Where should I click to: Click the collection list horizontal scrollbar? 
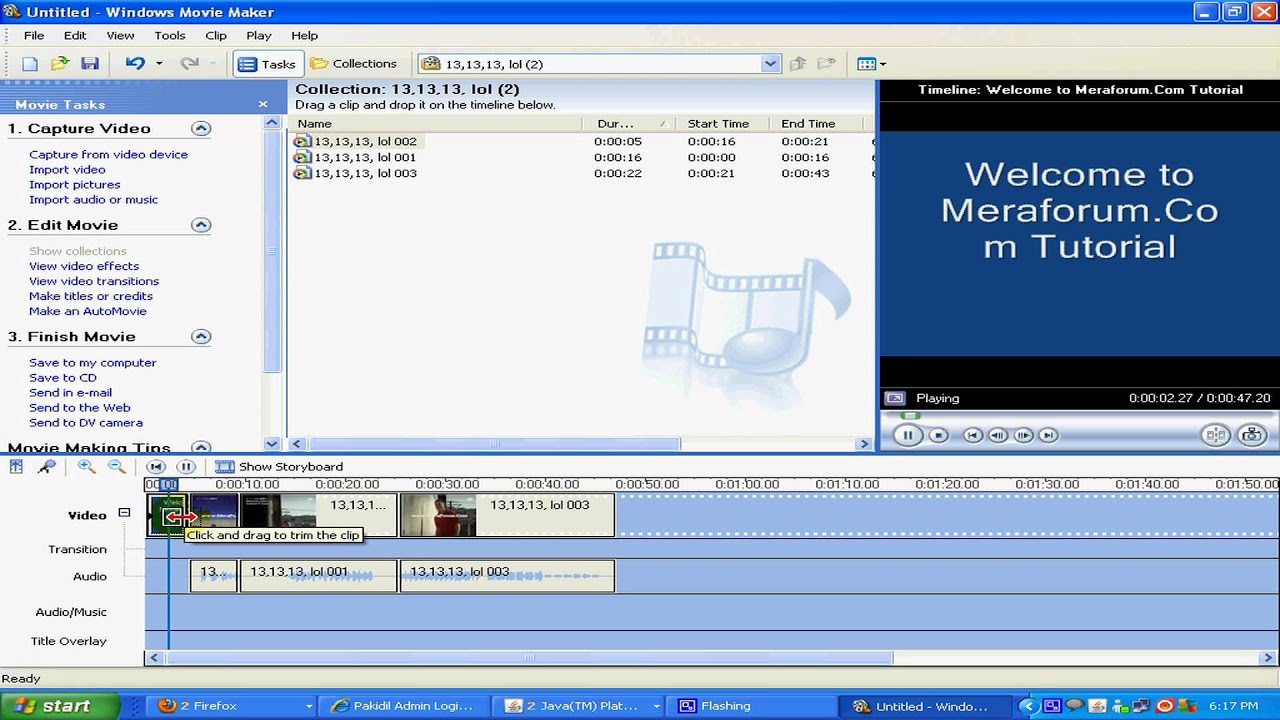pos(495,444)
